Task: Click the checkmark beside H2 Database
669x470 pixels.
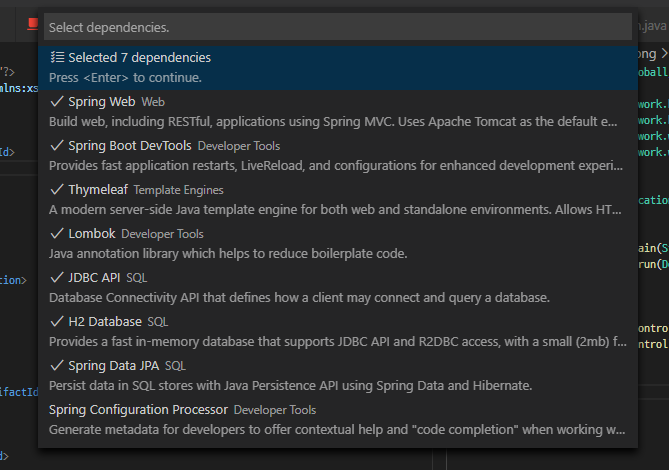Action: (x=56, y=322)
